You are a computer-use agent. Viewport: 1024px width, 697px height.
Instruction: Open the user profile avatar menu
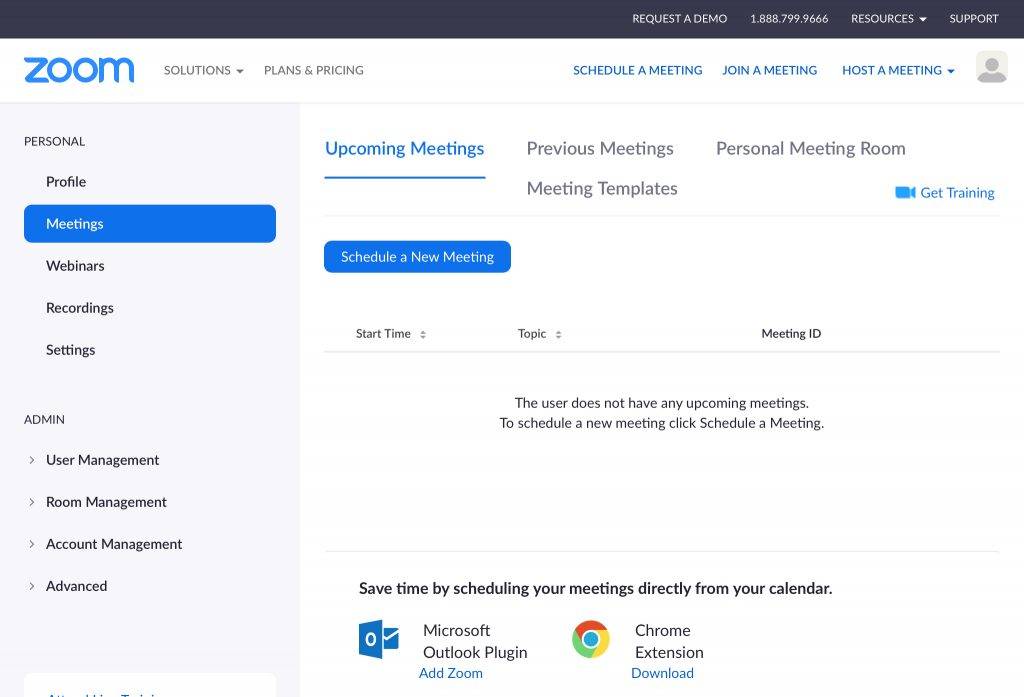click(x=991, y=68)
